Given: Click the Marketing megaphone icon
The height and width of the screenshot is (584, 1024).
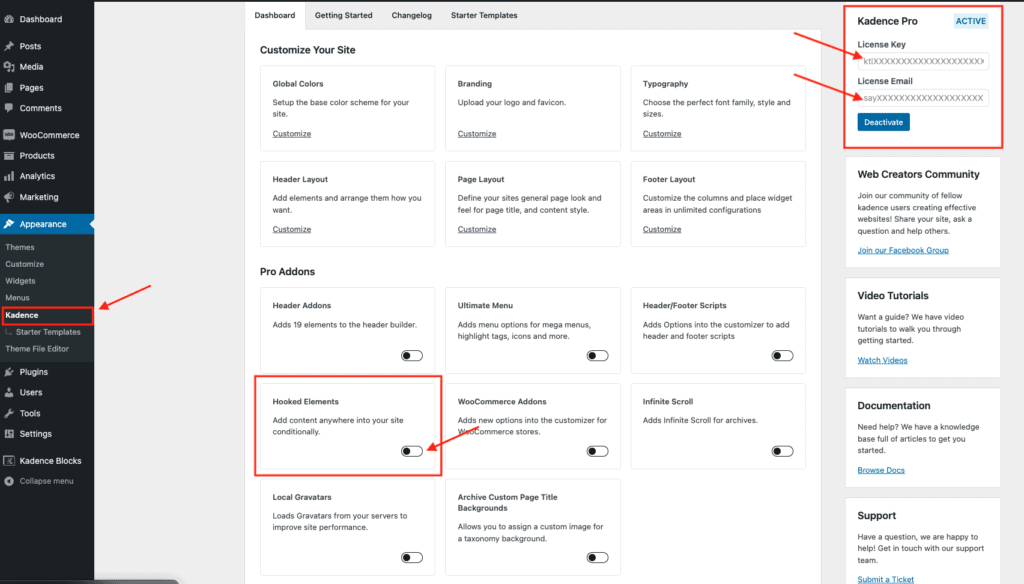Looking at the screenshot, I should point(9,197).
